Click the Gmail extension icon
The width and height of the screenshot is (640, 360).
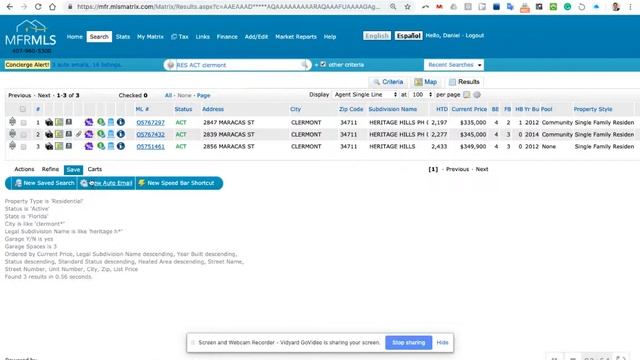click(x=439, y=7)
